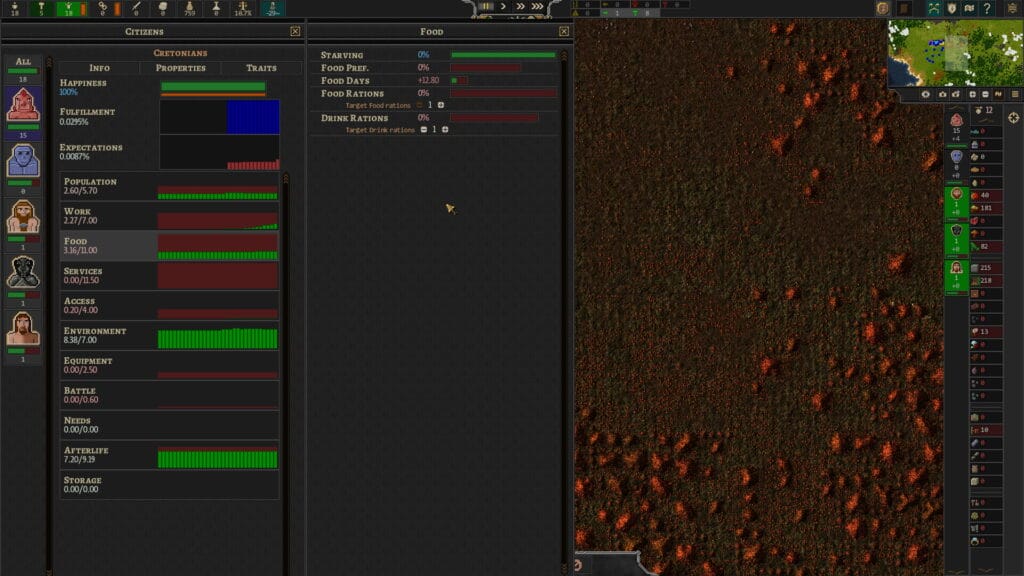Increase Target Food rations
Screen dimensions: 1024x576
441,105
